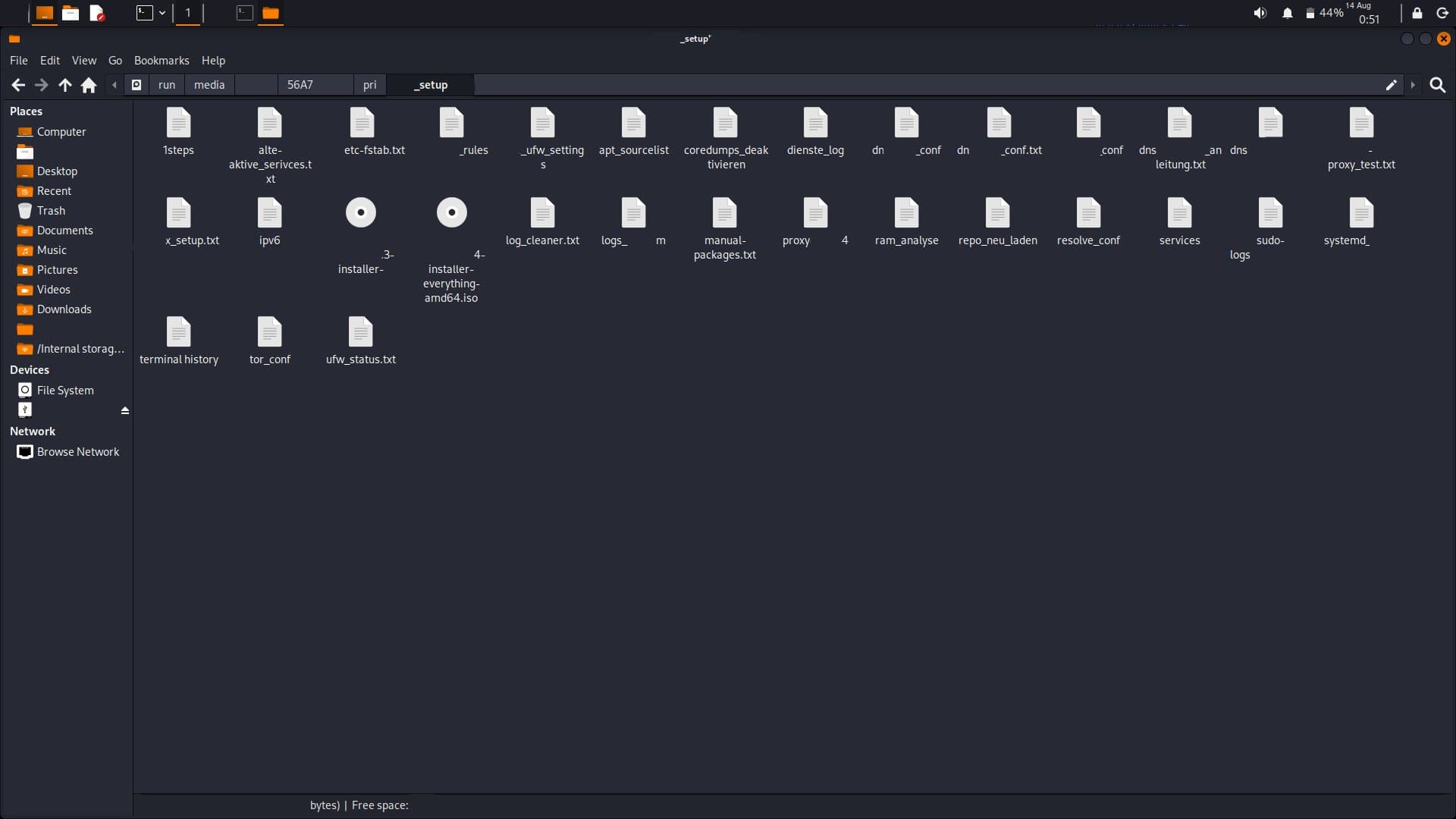Select the coredumps_deaktivieren file
This screenshot has height=819, width=1456.
(x=726, y=139)
